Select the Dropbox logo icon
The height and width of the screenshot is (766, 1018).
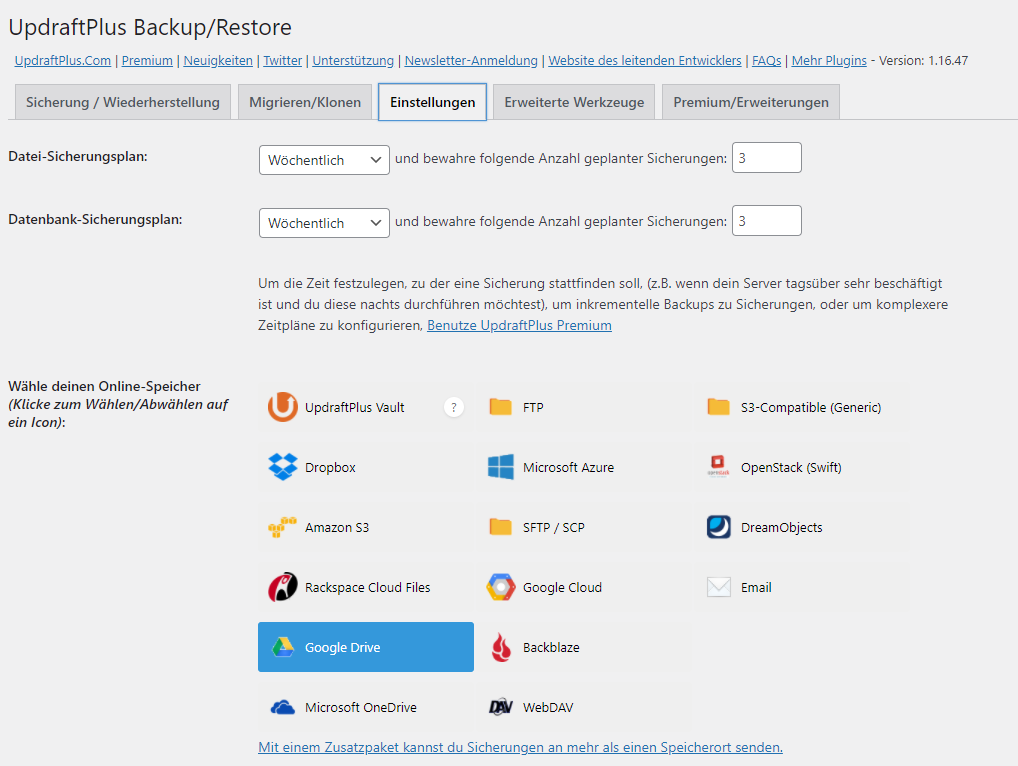click(282, 467)
